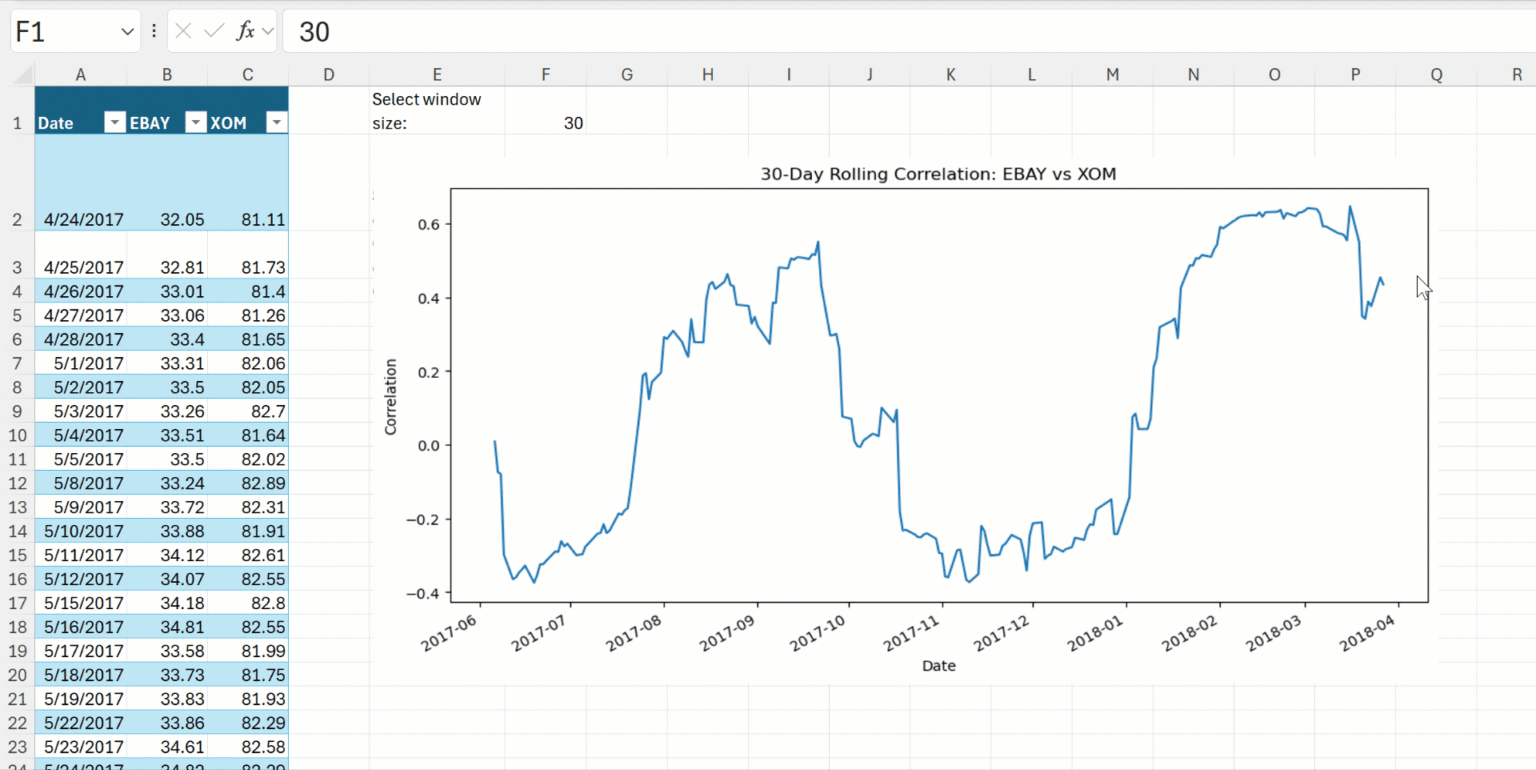Select column Q header
The image size is (1536, 770).
tap(1437, 75)
